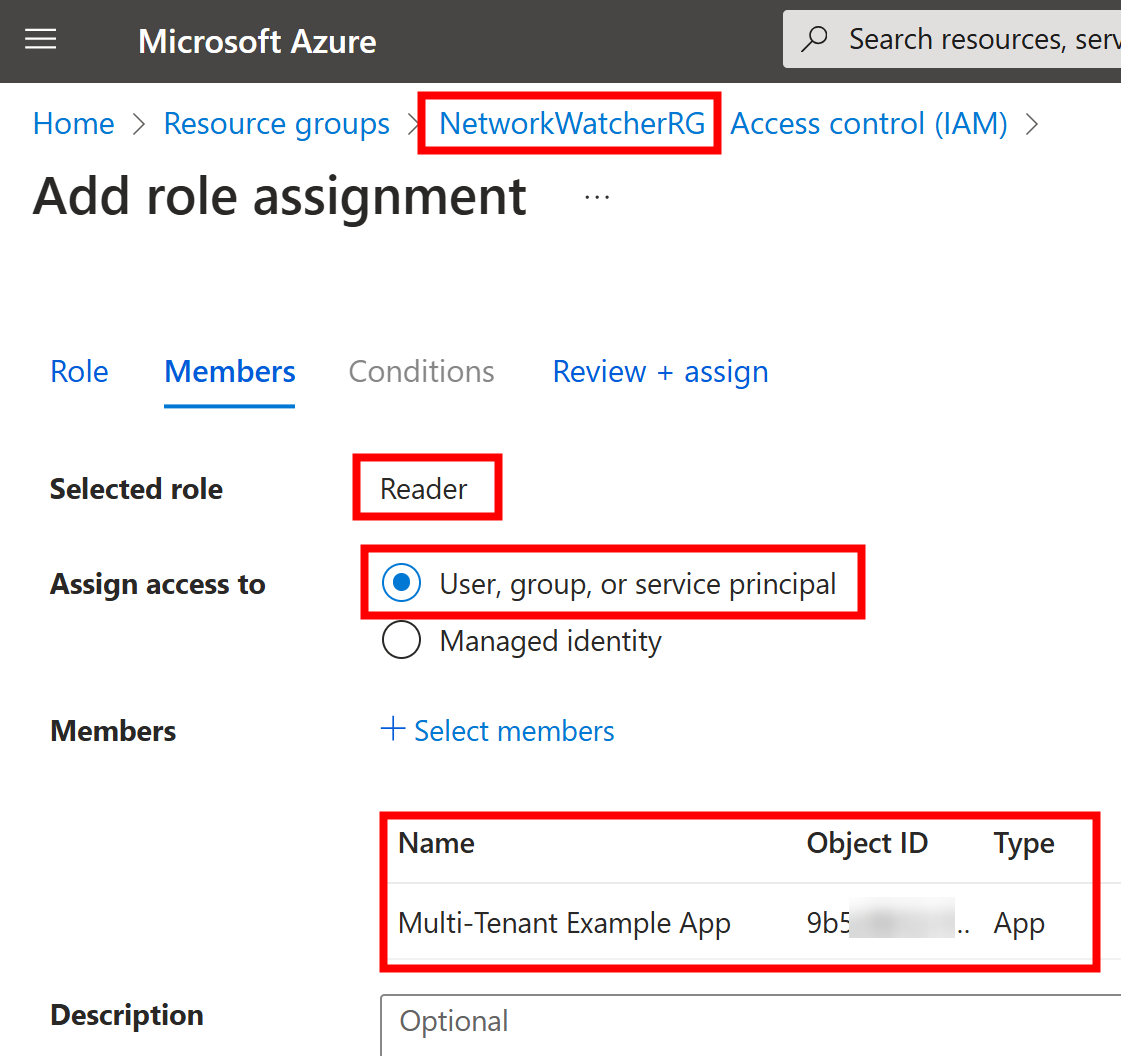Click the Object ID column header
This screenshot has height=1056, width=1121.
[867, 844]
